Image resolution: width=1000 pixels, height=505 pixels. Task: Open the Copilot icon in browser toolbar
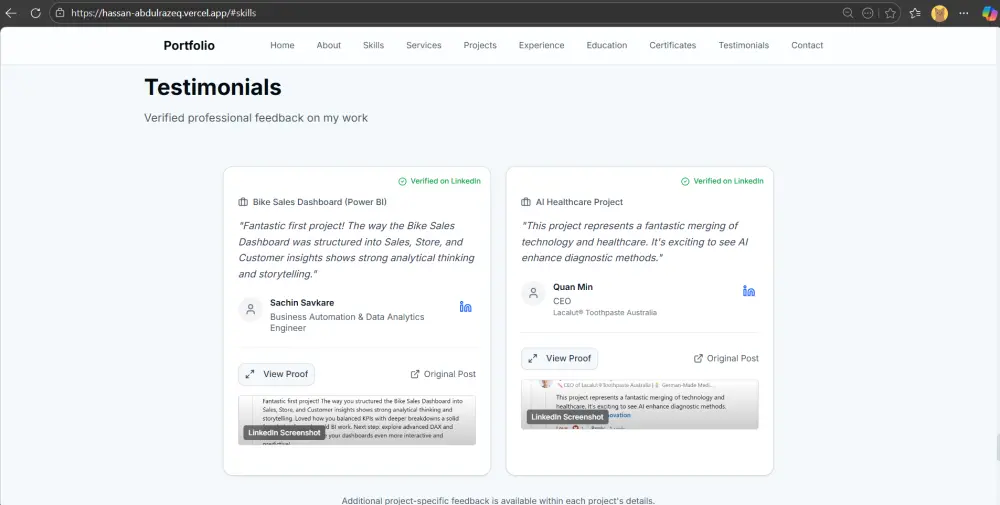pos(989,13)
